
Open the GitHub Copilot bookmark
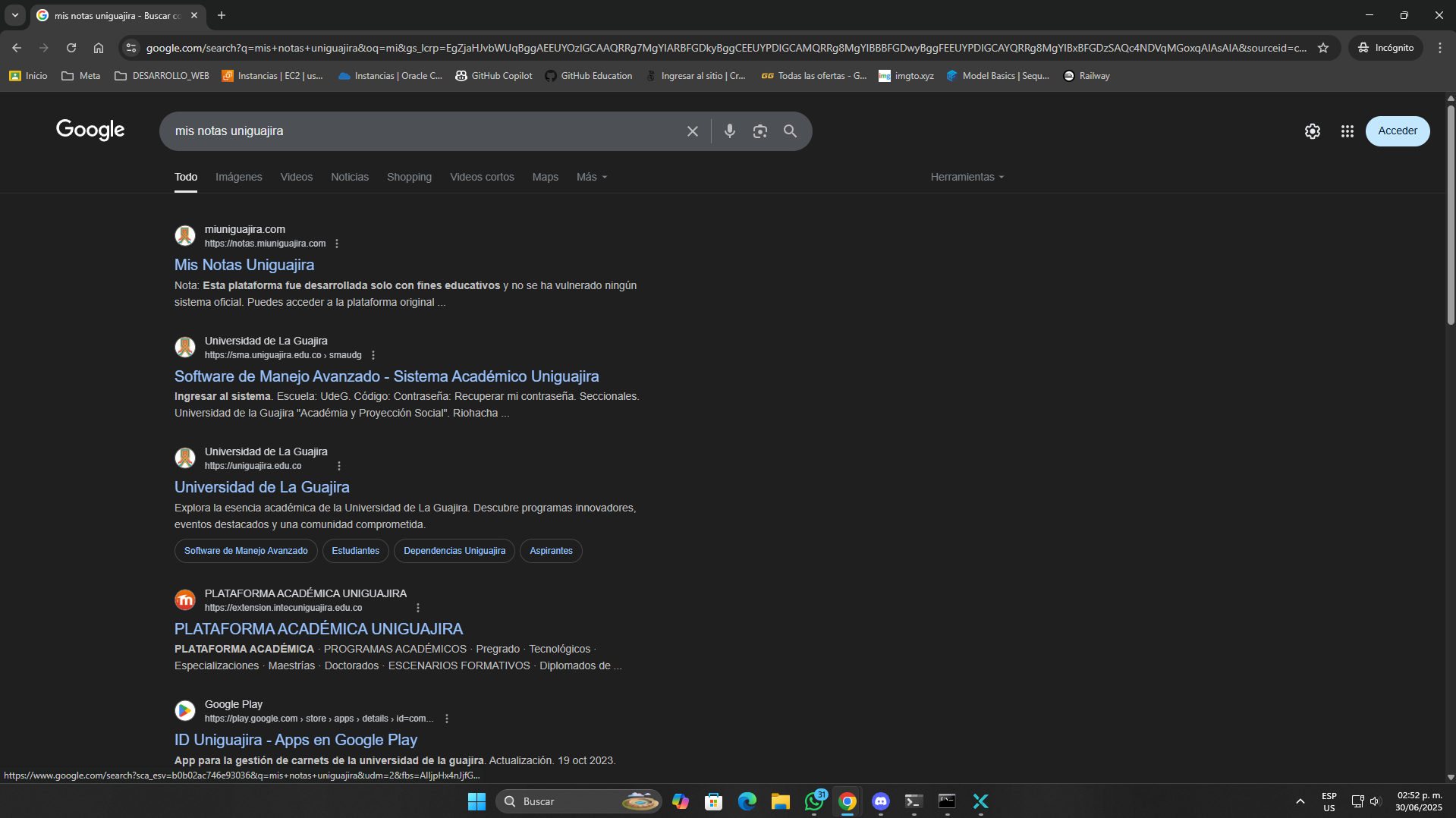493,76
